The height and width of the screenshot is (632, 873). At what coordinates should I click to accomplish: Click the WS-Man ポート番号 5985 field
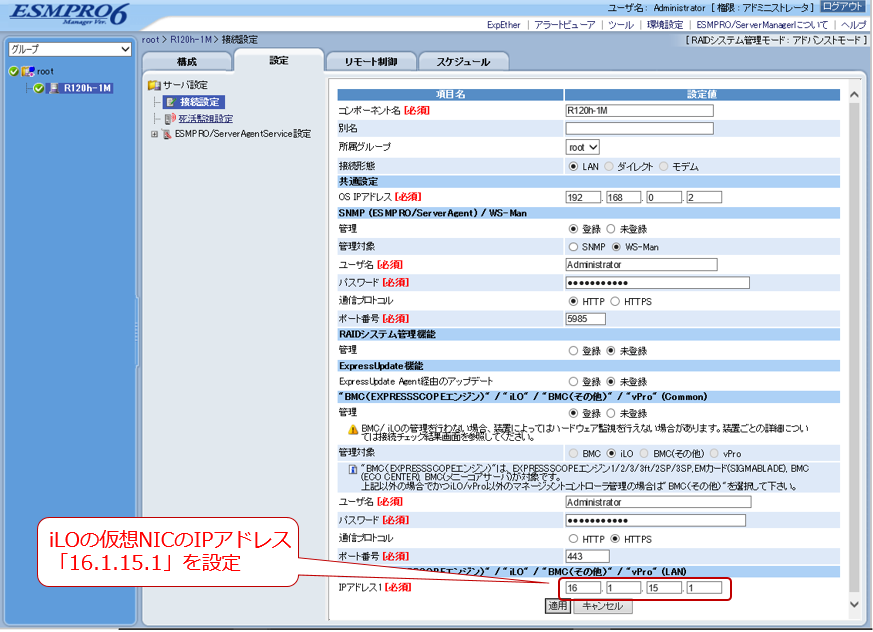[585, 319]
